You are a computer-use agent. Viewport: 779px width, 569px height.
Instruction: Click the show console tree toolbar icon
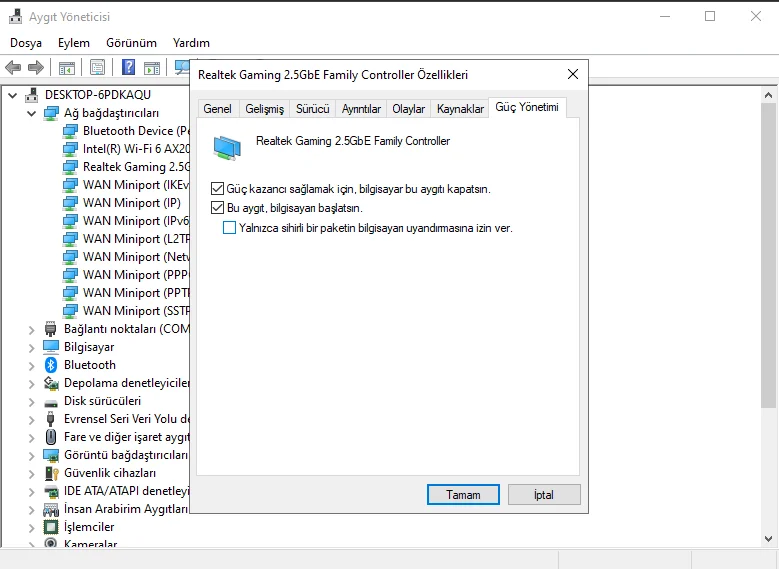67,67
